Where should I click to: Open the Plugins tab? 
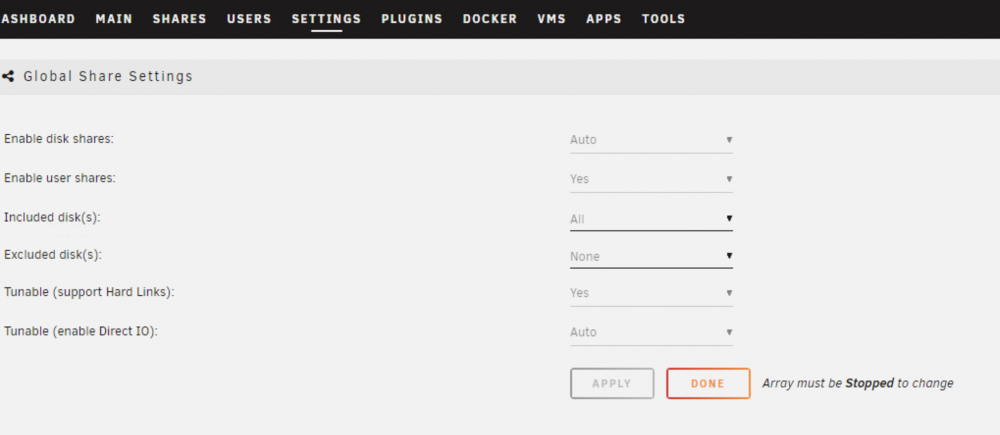pos(412,18)
